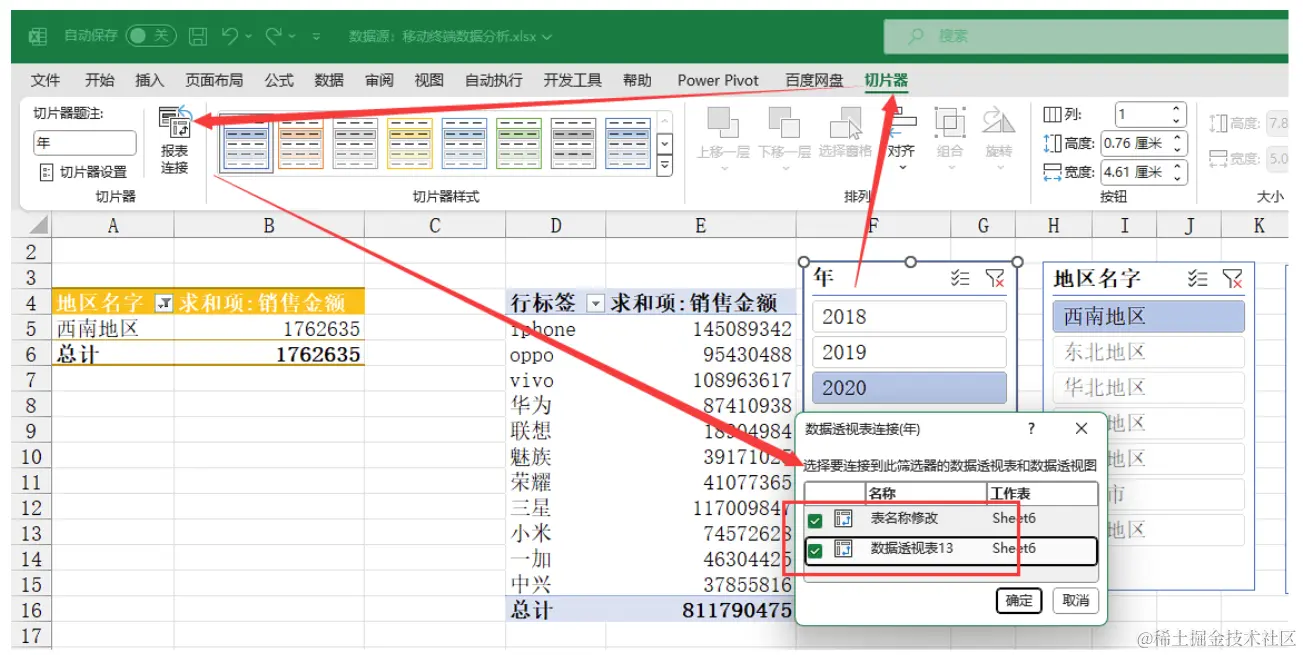Open Report Connections (报表连接)
The width and height of the screenshot is (1303, 655).
[175, 141]
